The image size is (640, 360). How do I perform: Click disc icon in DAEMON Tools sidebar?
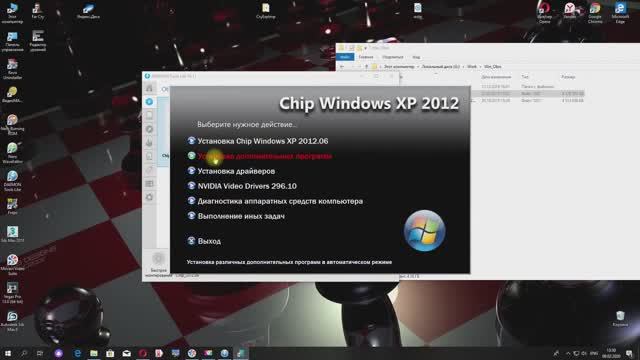coord(149,129)
